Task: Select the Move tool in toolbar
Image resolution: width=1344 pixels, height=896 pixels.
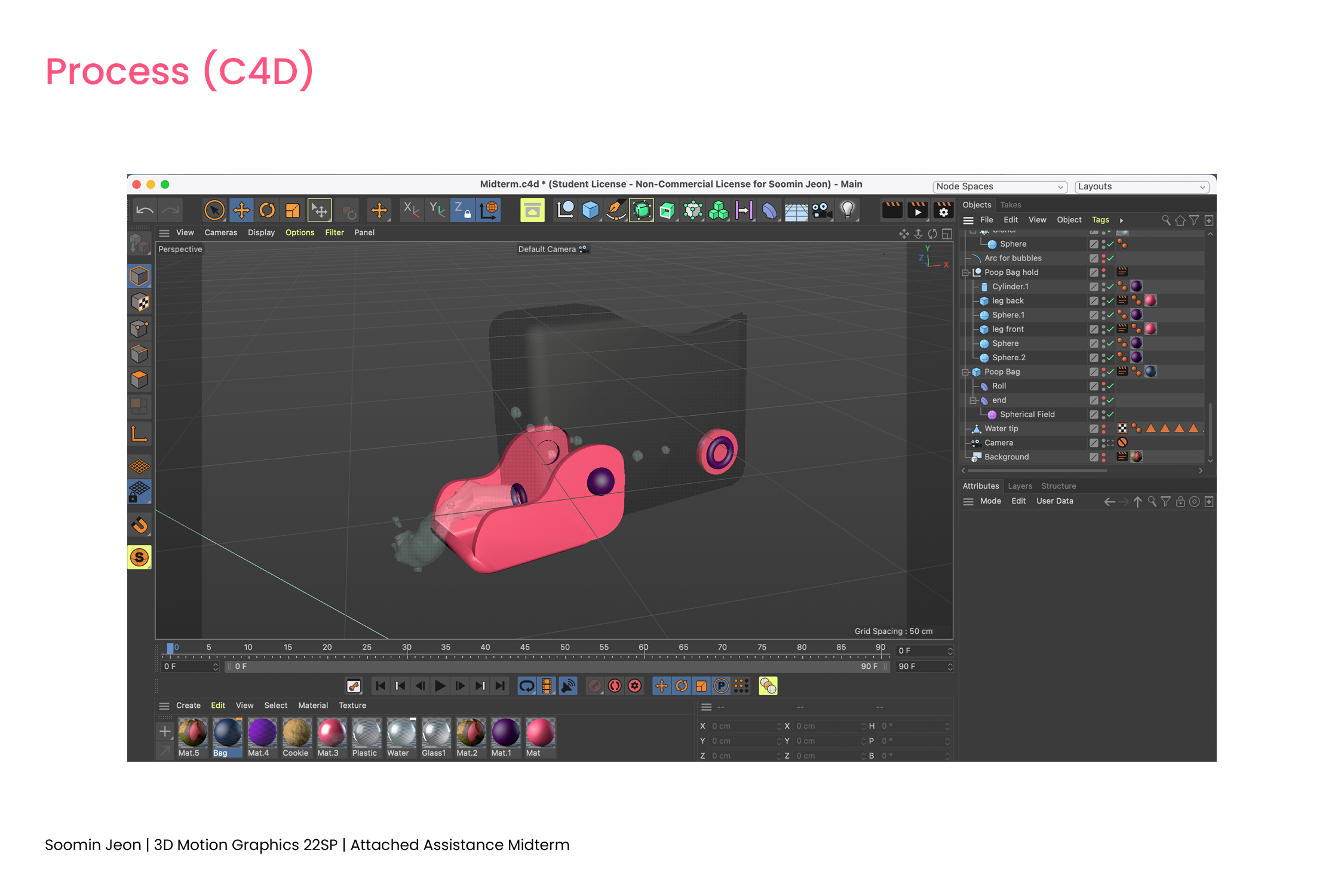Action: point(241,210)
